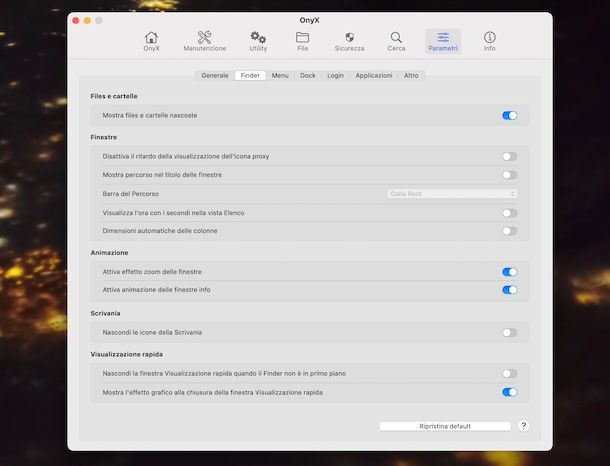Enable Mostra percorso nel titolo delle finestre
610x466 pixels.
(510, 175)
